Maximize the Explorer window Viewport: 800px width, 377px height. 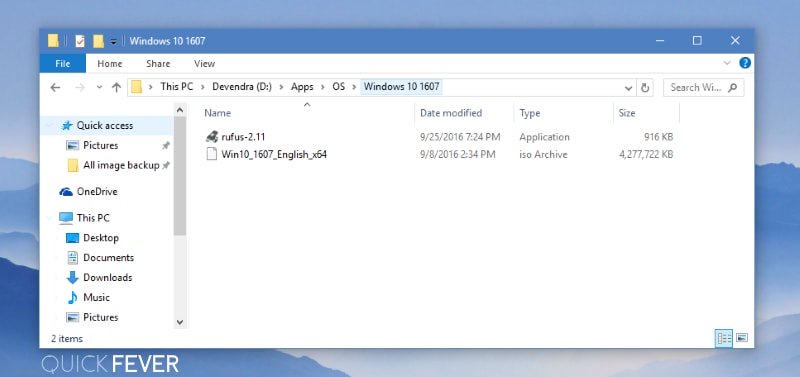[697, 41]
